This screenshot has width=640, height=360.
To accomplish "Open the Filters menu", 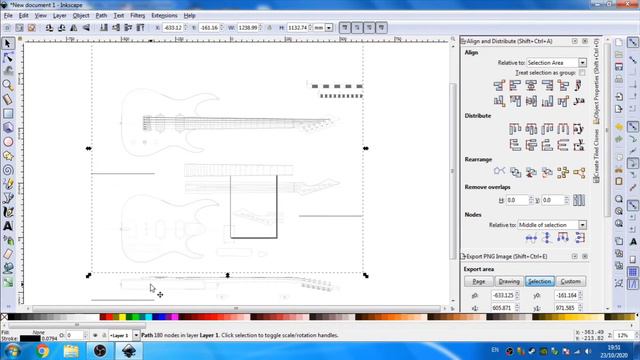I will click(138, 16).
